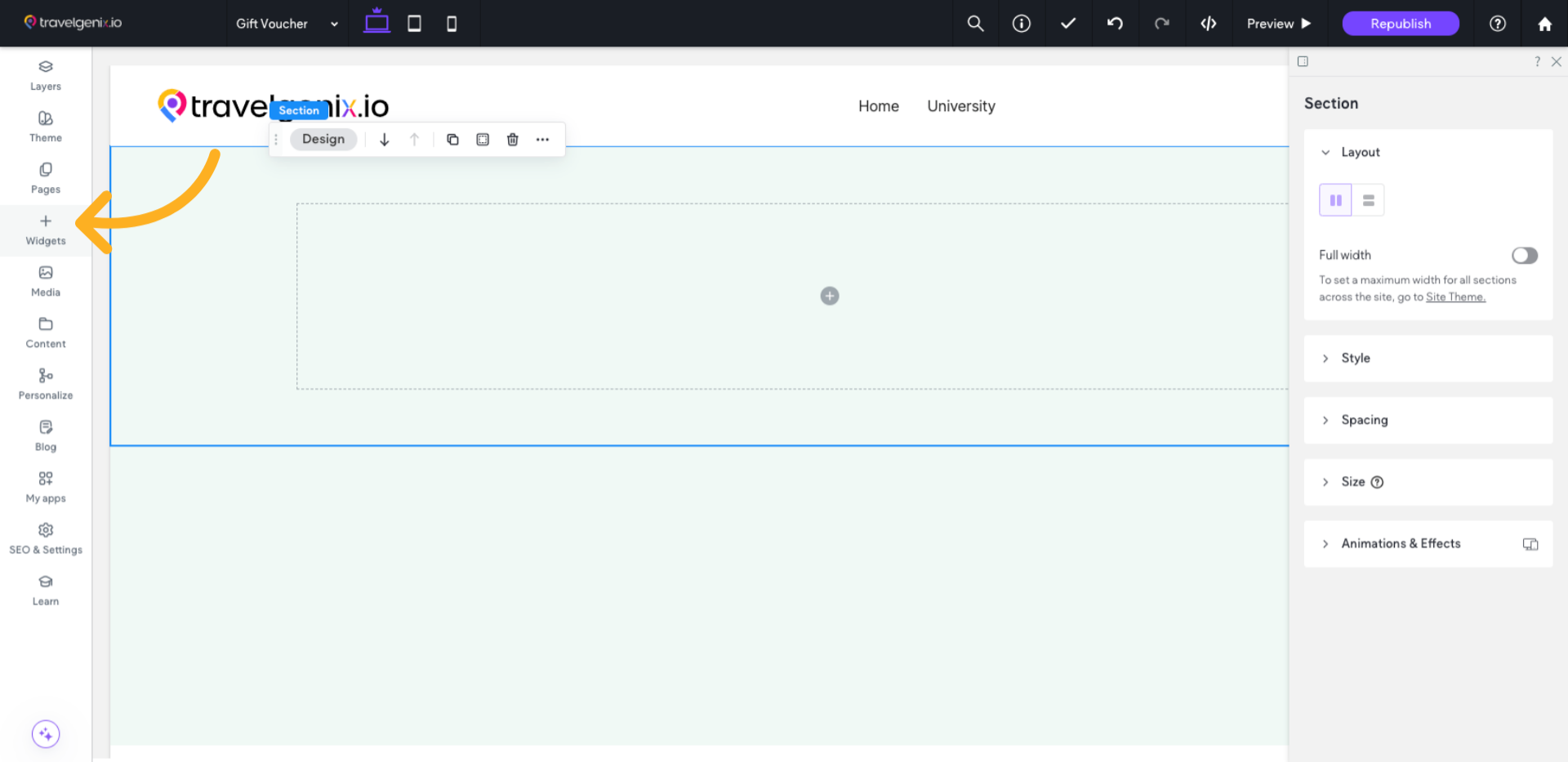The width and height of the screenshot is (1568, 762).
Task: Click the undo arrow in top bar
Action: 1115,24
